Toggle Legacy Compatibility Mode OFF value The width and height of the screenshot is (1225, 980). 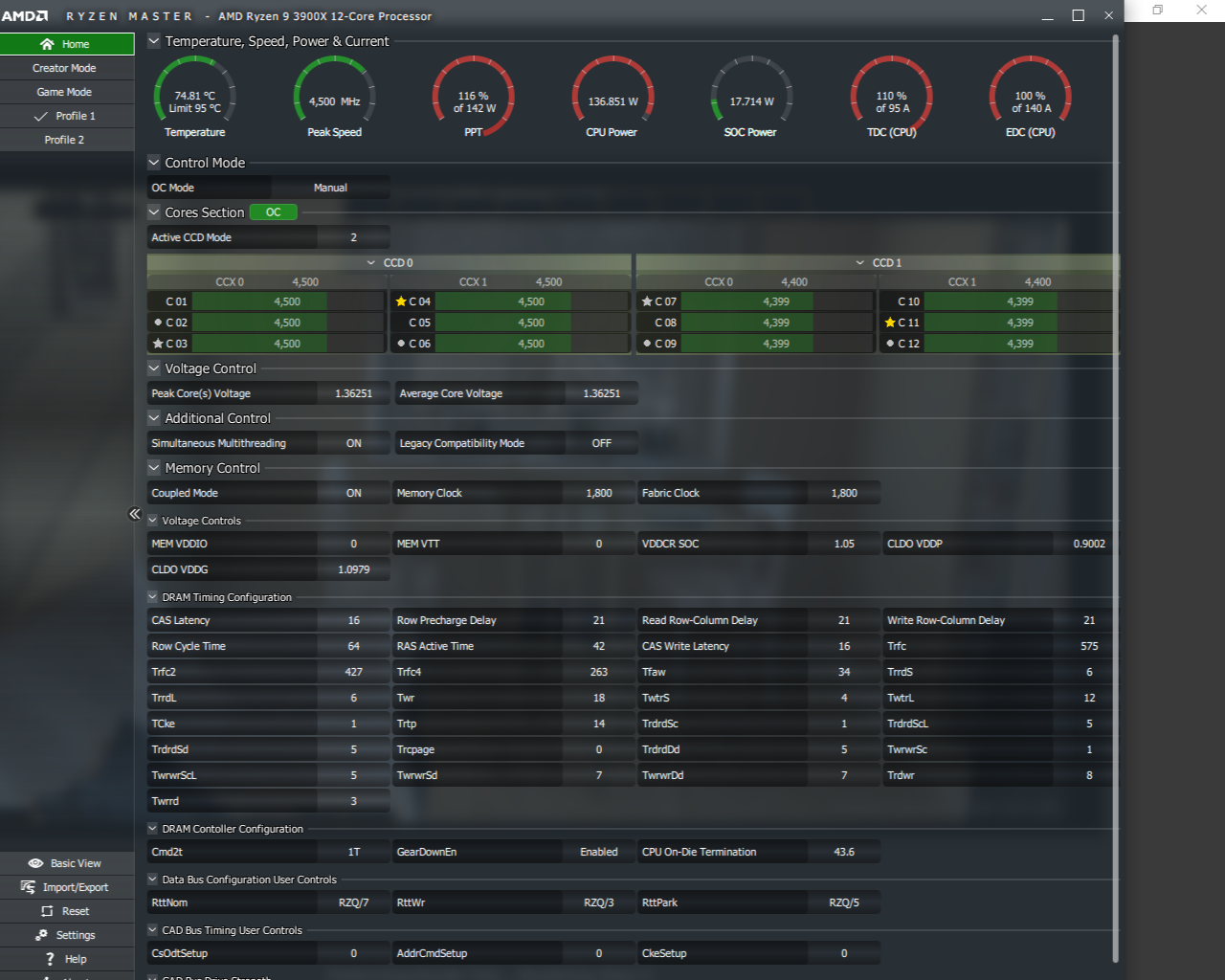pos(601,443)
